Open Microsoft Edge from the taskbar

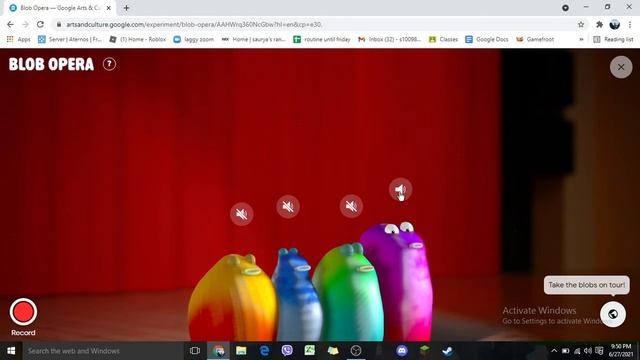point(264,351)
